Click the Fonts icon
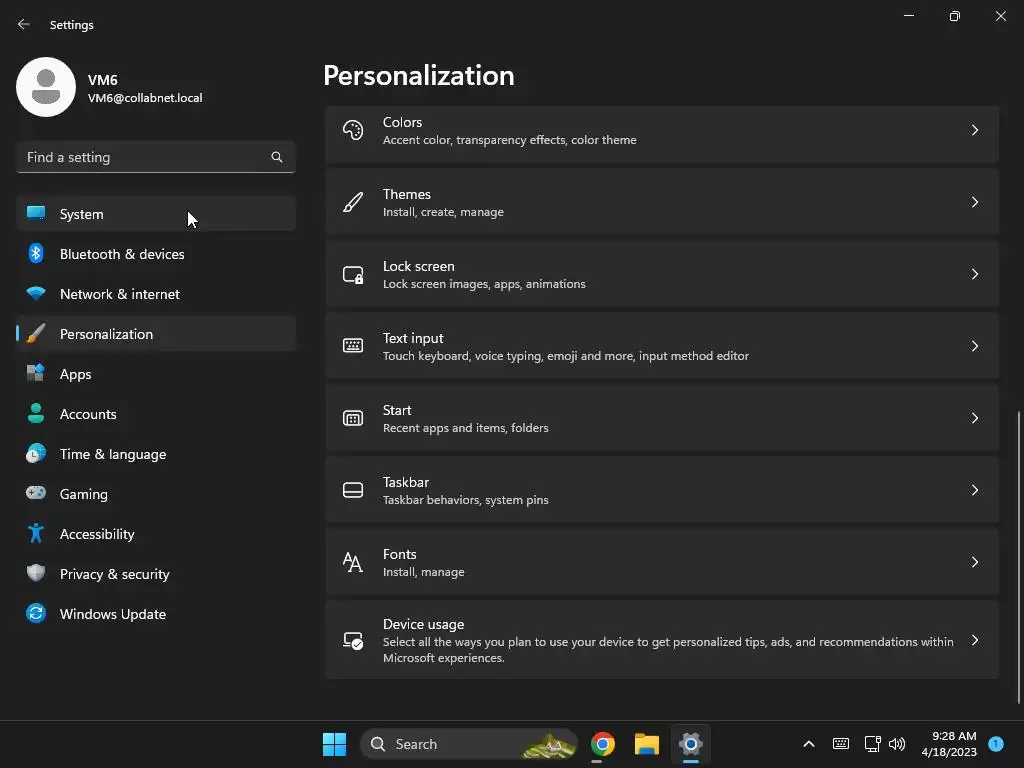This screenshot has width=1024, height=768. click(x=353, y=562)
